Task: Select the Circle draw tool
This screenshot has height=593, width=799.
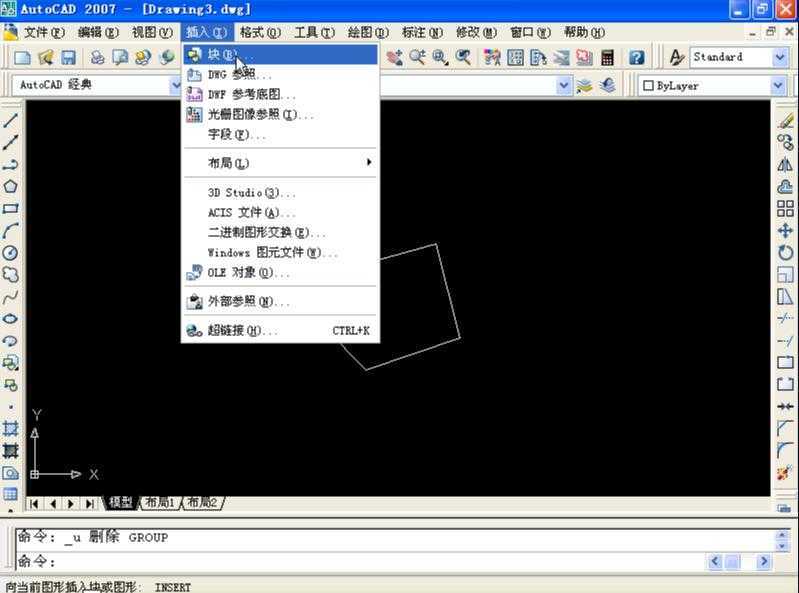Action: tap(10, 253)
